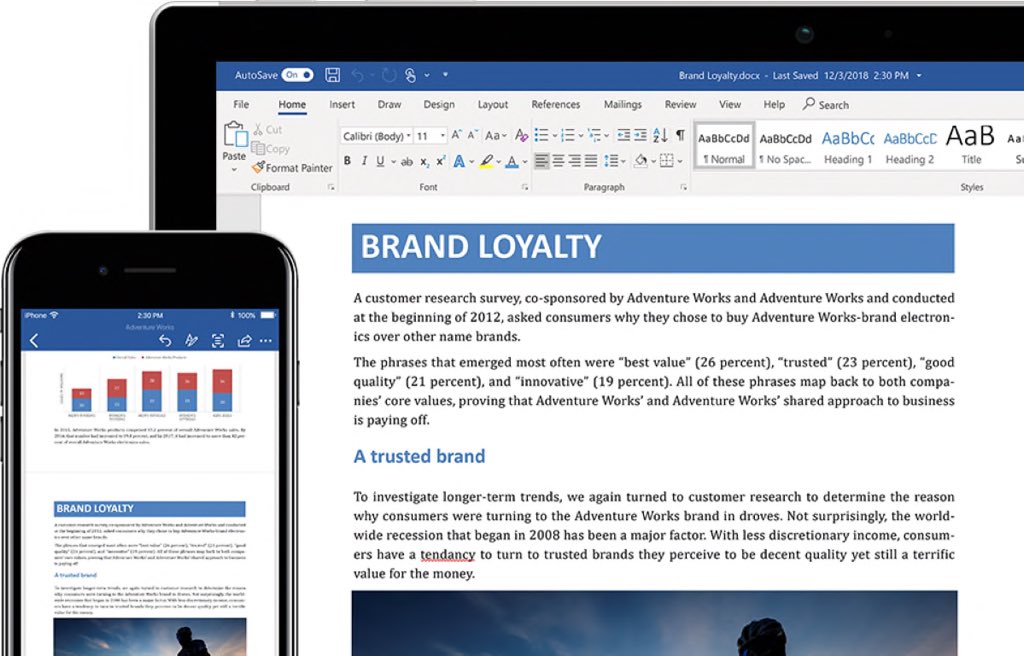Apply the font color A swatch
Viewport: 1024px width, 656px height.
click(512, 161)
